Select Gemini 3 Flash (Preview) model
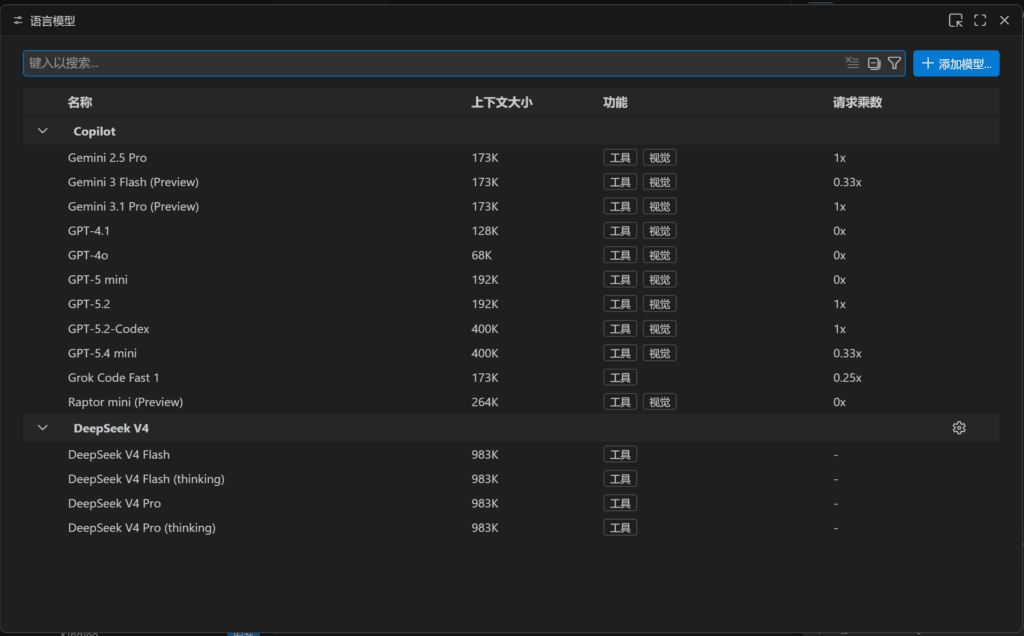The width and height of the screenshot is (1024, 636). point(133,182)
